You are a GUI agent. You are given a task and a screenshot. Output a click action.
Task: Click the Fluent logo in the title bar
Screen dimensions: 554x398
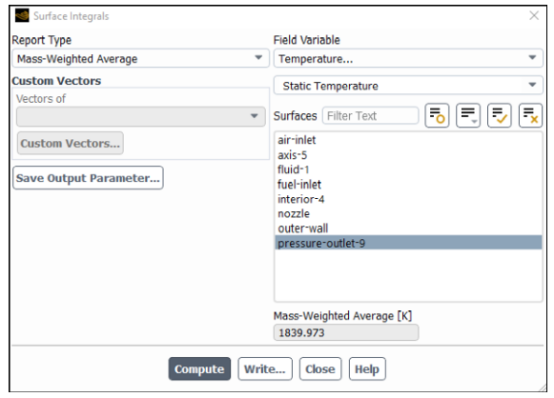[22, 16]
